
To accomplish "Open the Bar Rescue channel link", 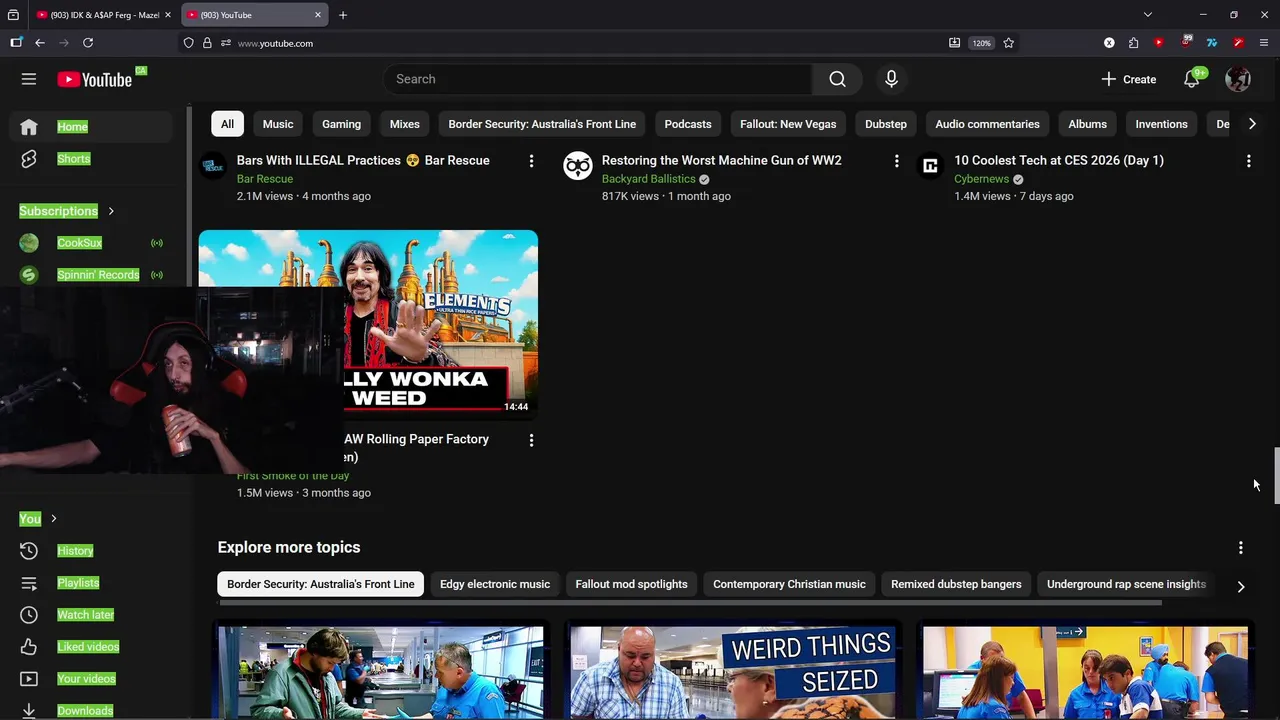I will coord(265,179).
